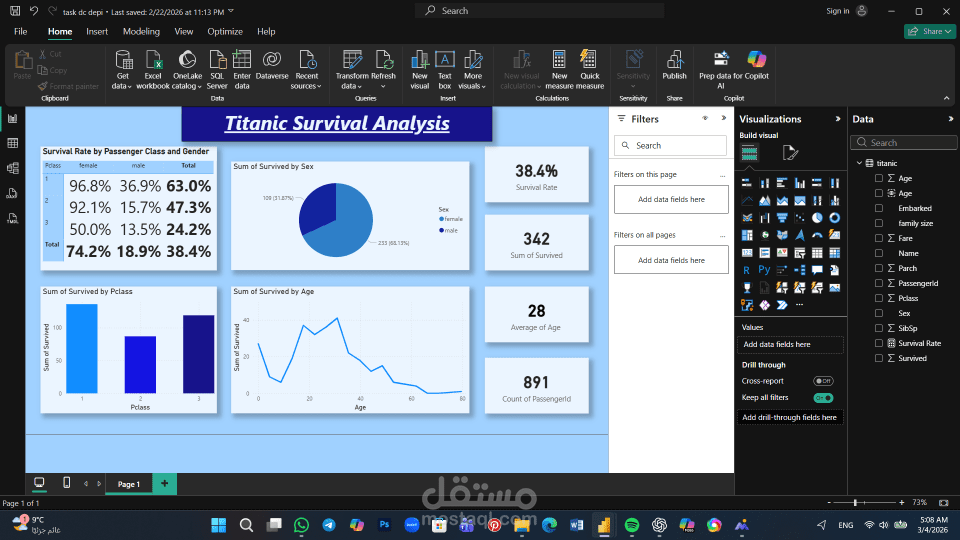Open the More visuals dropdown

(x=472, y=86)
